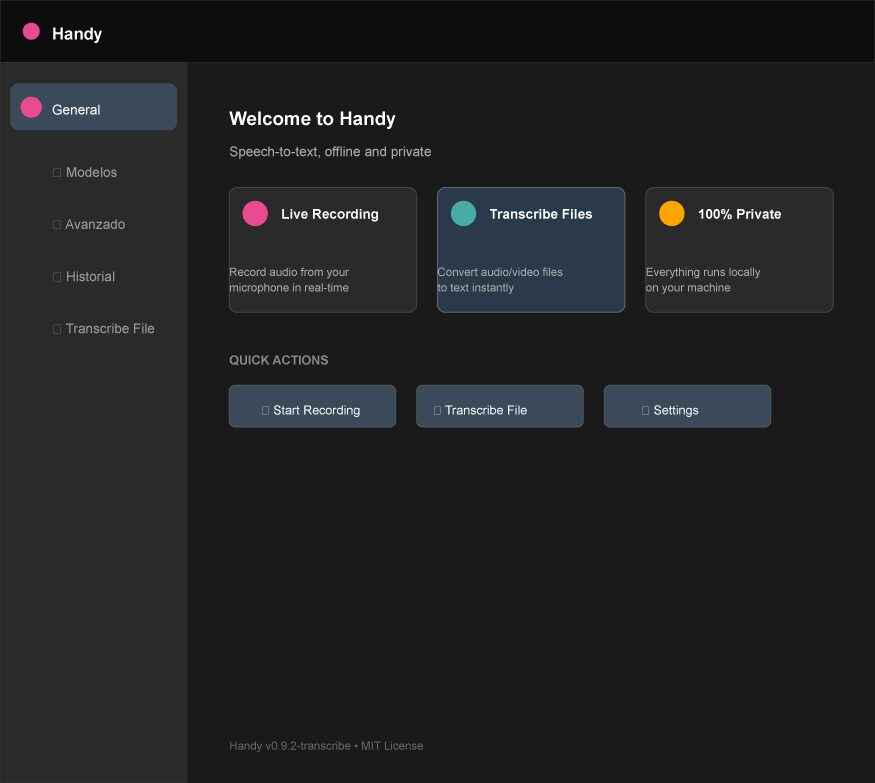
Task: Click 'Speech-to-text, offline and private' subtitle
Action: point(330,151)
